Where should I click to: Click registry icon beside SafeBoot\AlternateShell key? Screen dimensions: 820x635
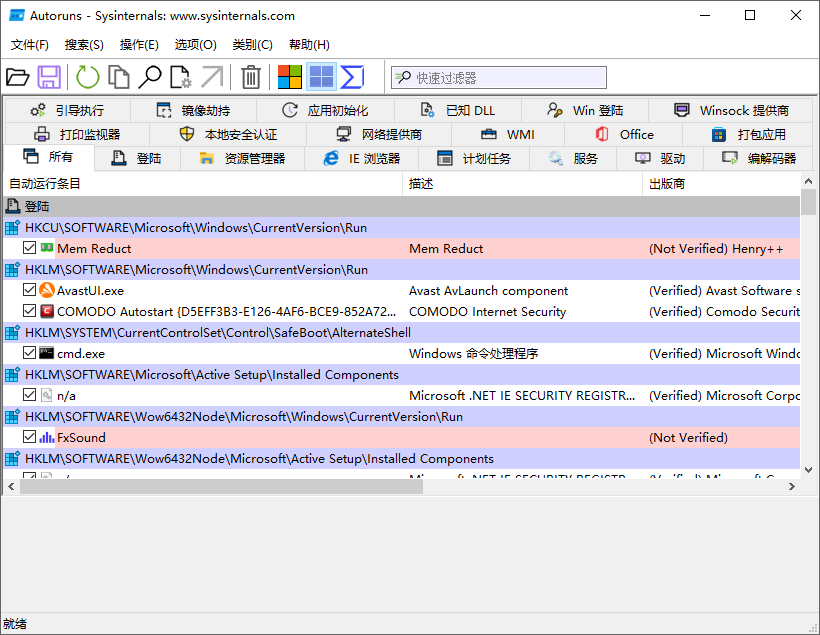13,332
